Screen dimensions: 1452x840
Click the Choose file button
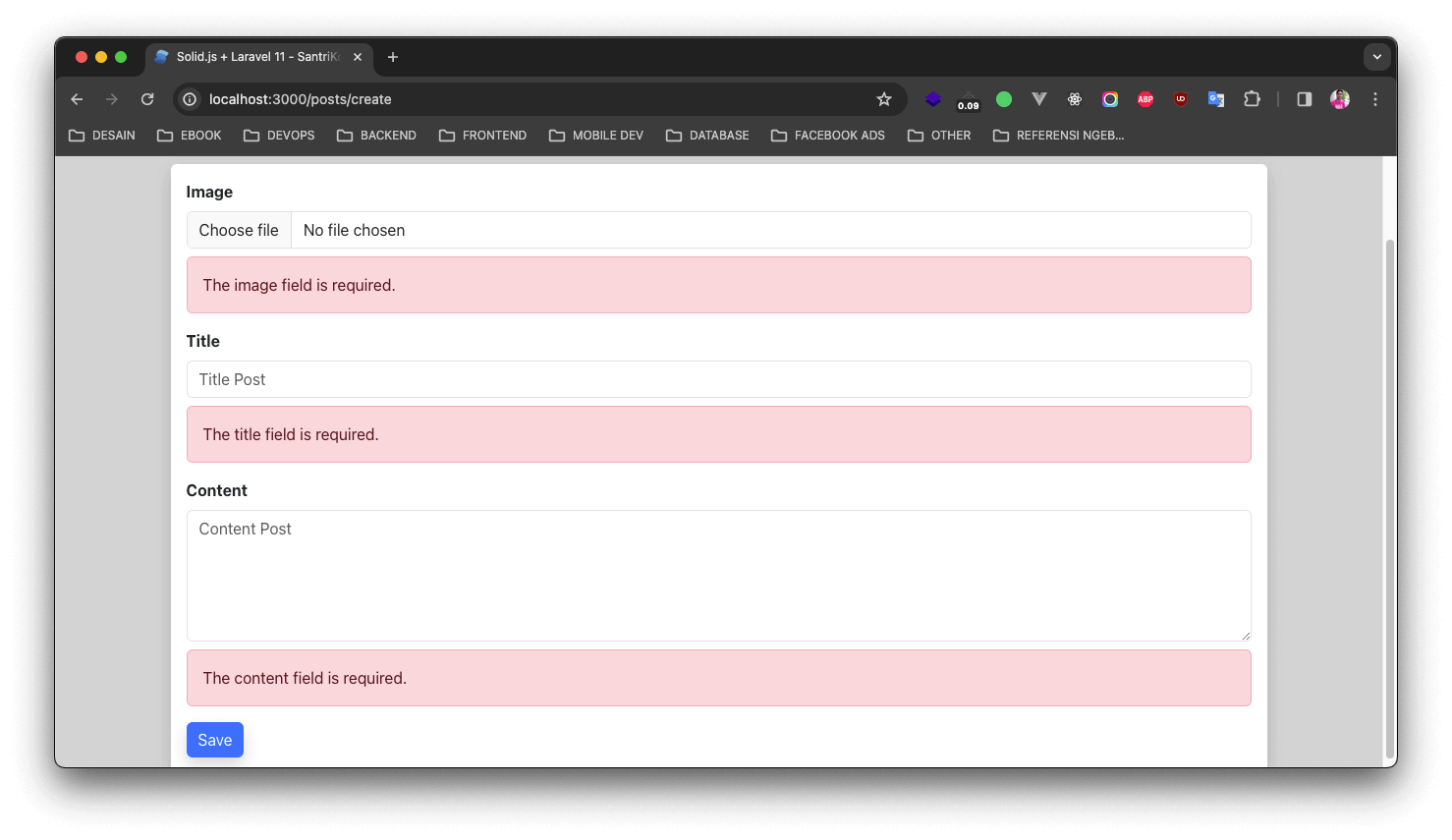239,230
